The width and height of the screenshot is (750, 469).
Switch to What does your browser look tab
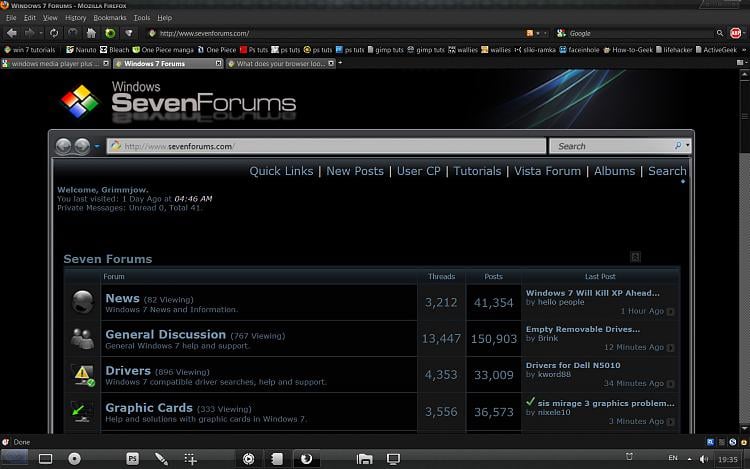click(x=281, y=64)
